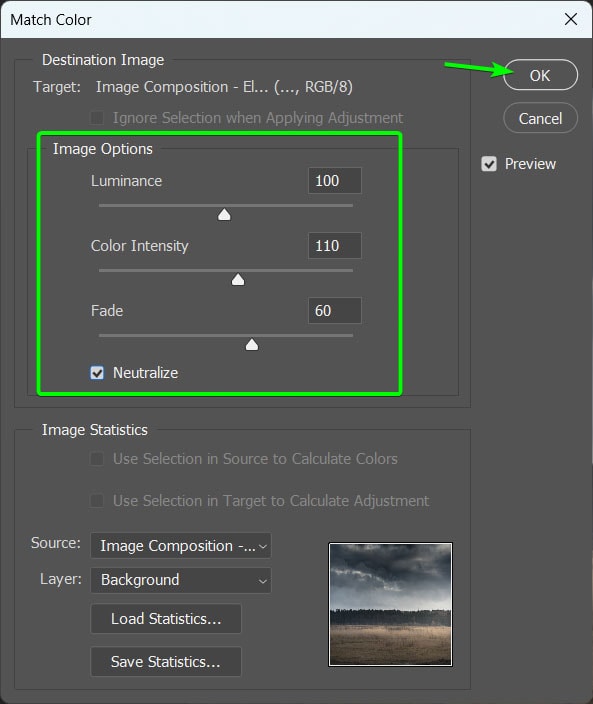
Task: Open the Source dropdown
Action: (181, 546)
